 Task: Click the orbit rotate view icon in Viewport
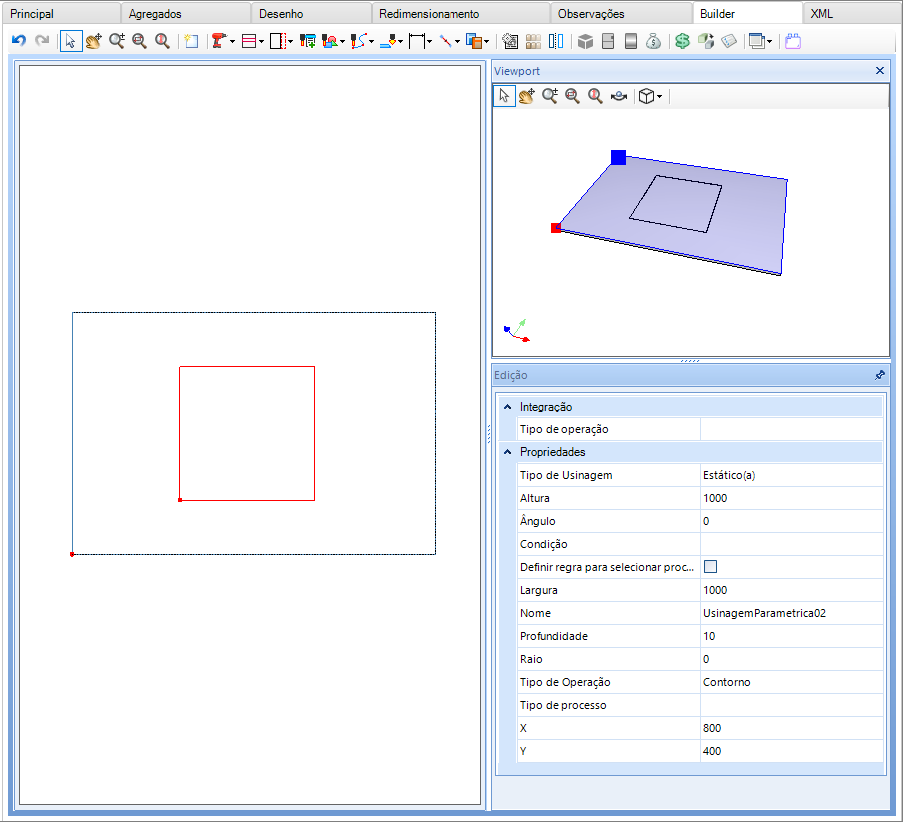[619, 96]
